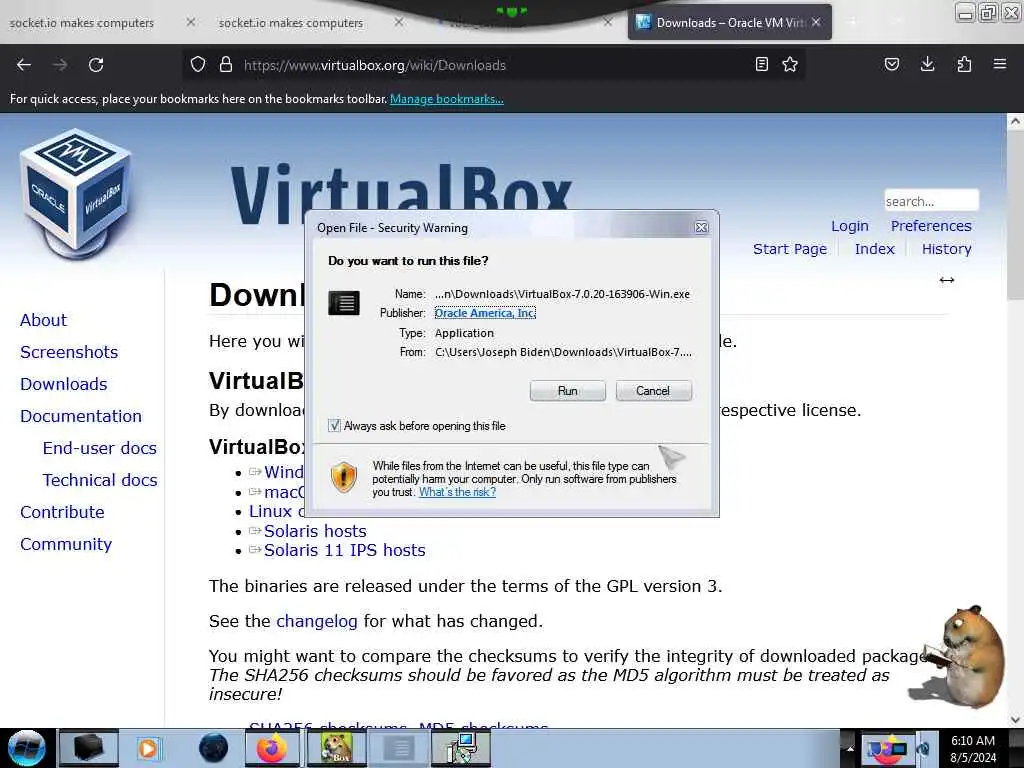Image resolution: width=1024 pixels, height=768 pixels.
Task: Open the Contribute sidebar link
Action: pos(62,512)
